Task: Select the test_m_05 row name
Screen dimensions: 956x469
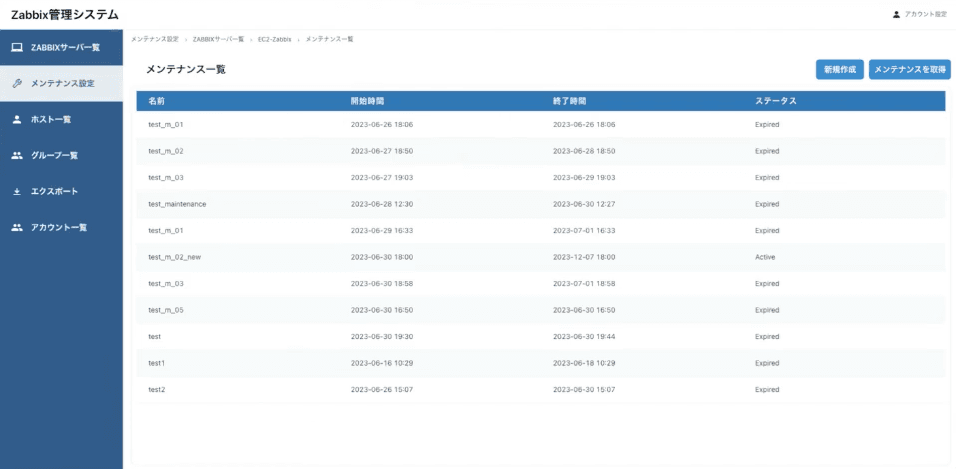Action: (x=166, y=310)
